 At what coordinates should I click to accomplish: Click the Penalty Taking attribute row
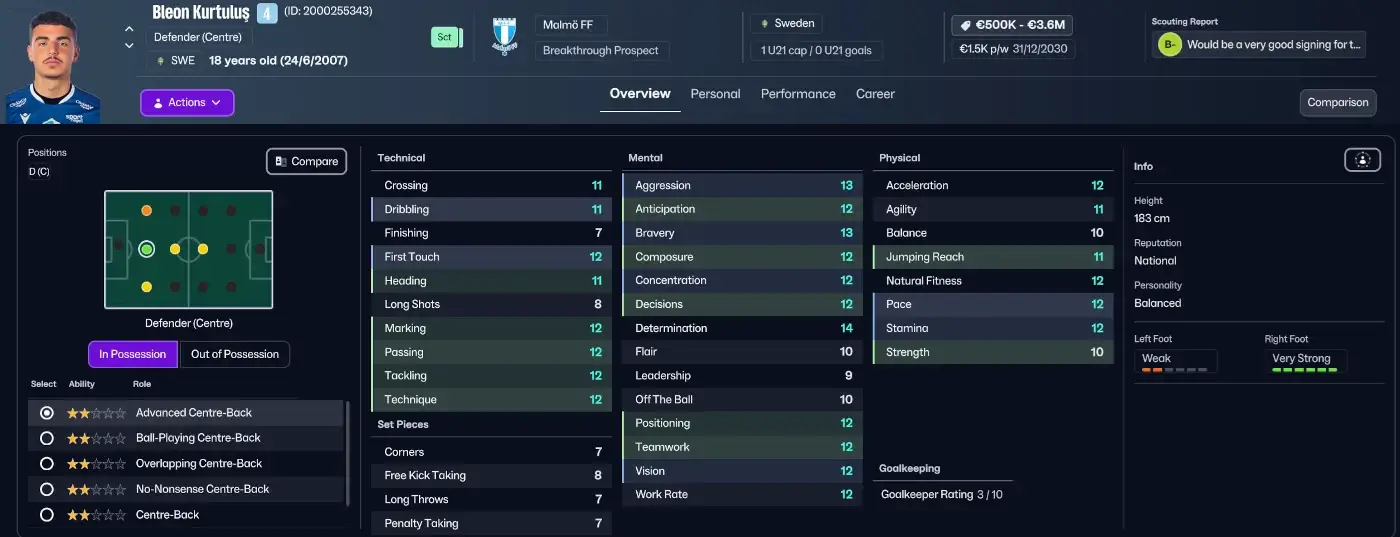pyautogui.click(x=491, y=523)
